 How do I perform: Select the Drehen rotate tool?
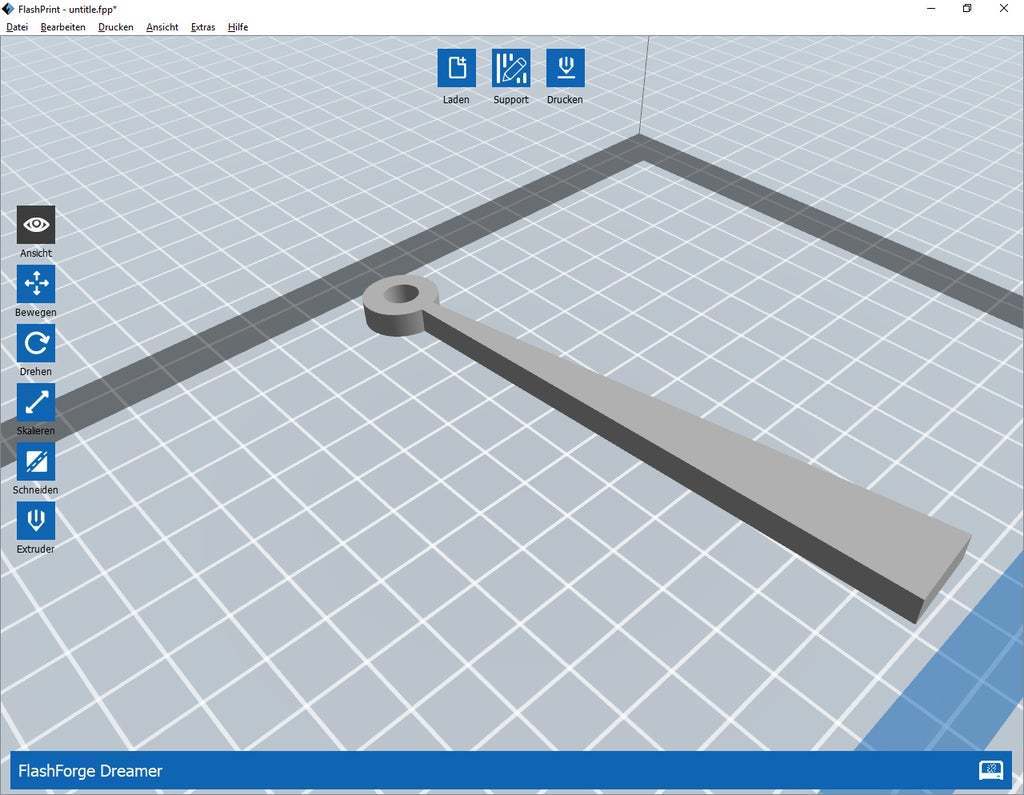click(x=36, y=343)
